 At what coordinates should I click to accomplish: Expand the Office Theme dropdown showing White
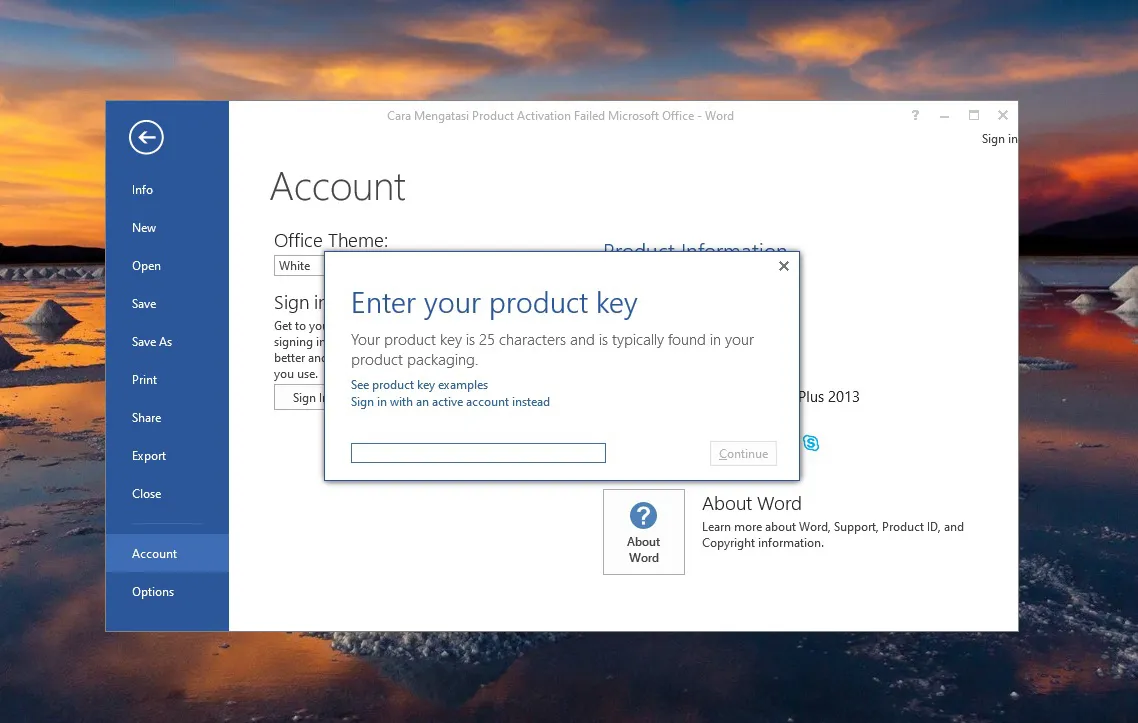coord(299,266)
